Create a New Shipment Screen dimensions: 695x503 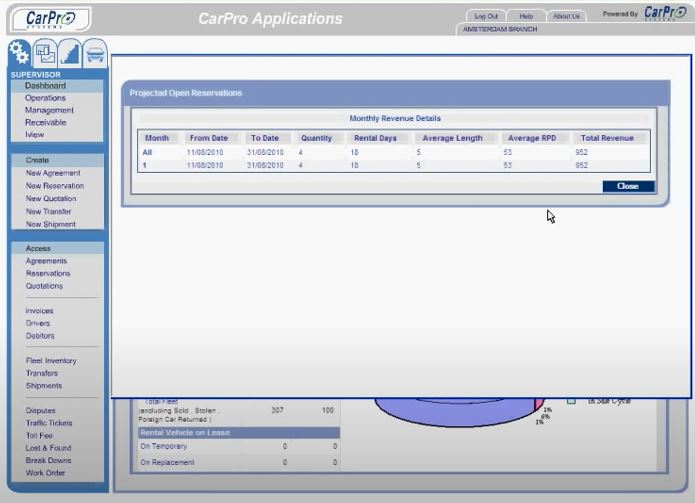coord(51,224)
